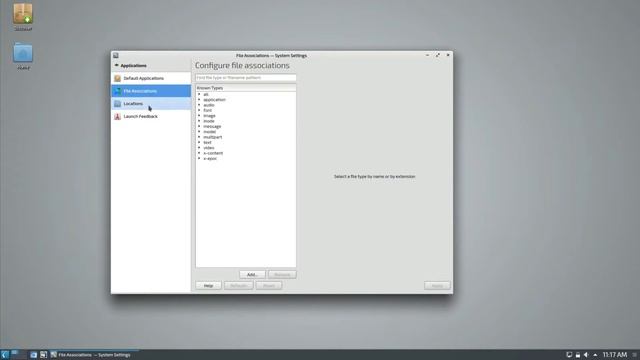Click the Defaults button

(x=239, y=286)
